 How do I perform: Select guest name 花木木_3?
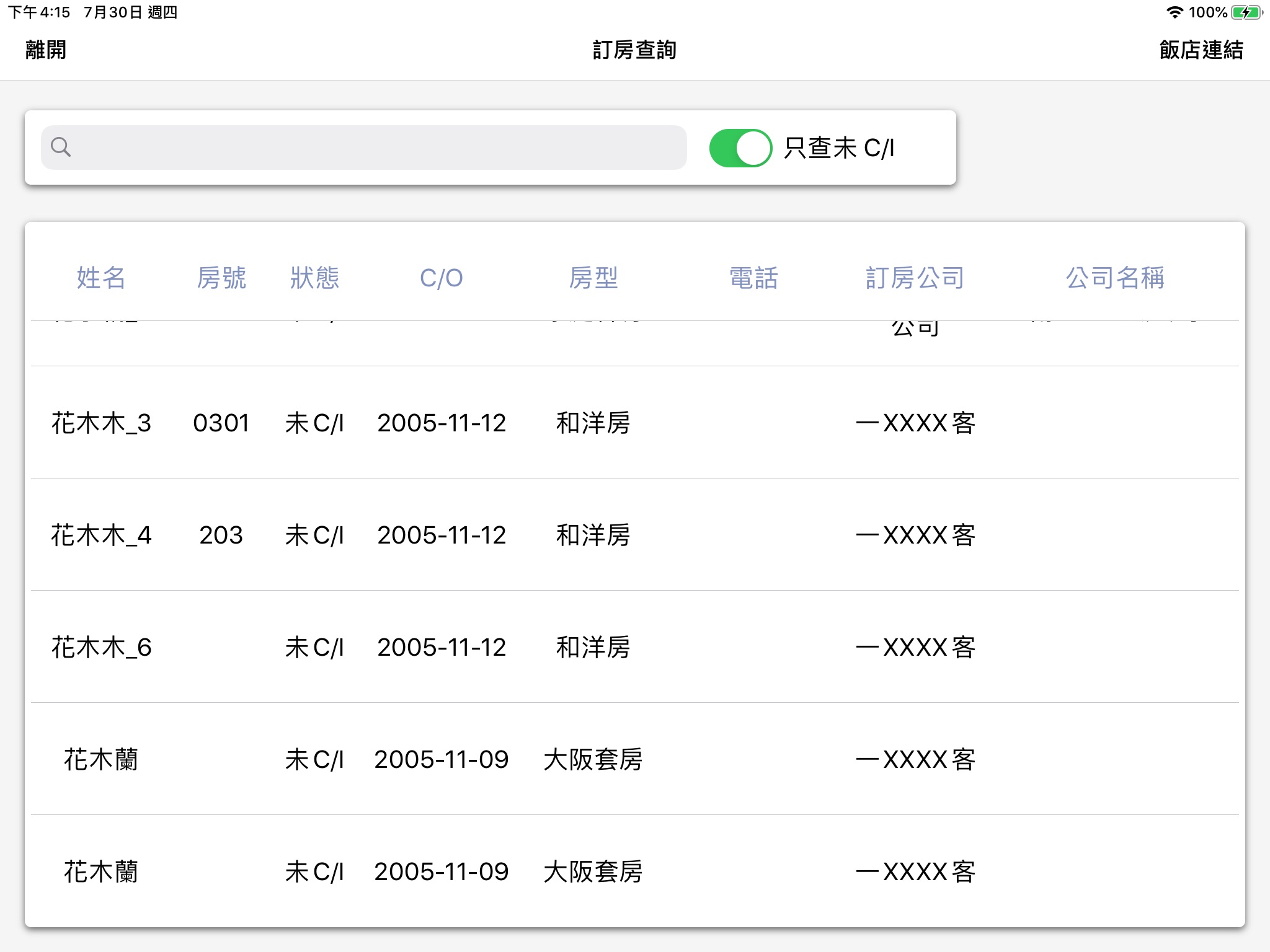(101, 423)
